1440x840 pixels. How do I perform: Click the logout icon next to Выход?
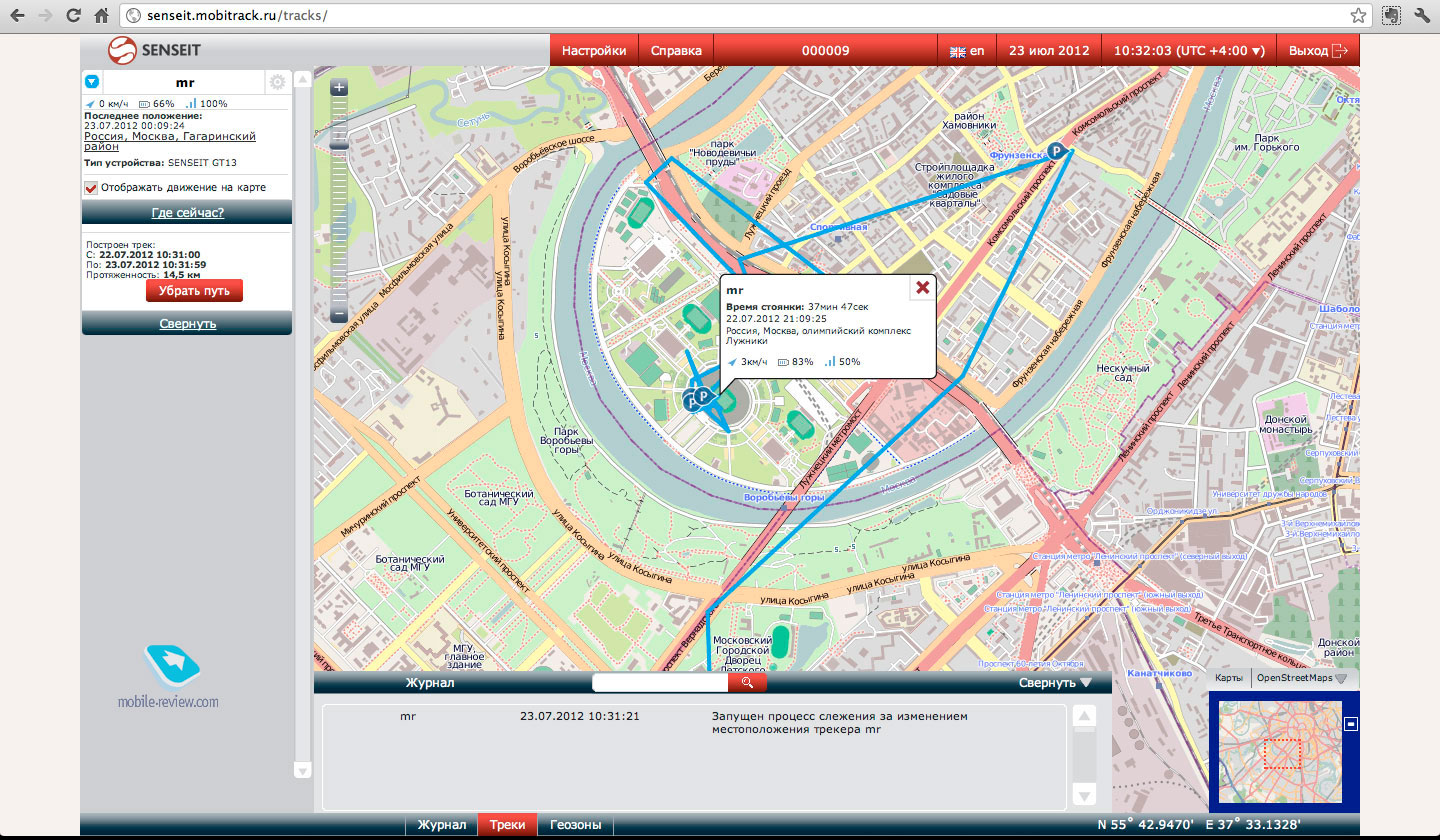click(1341, 51)
